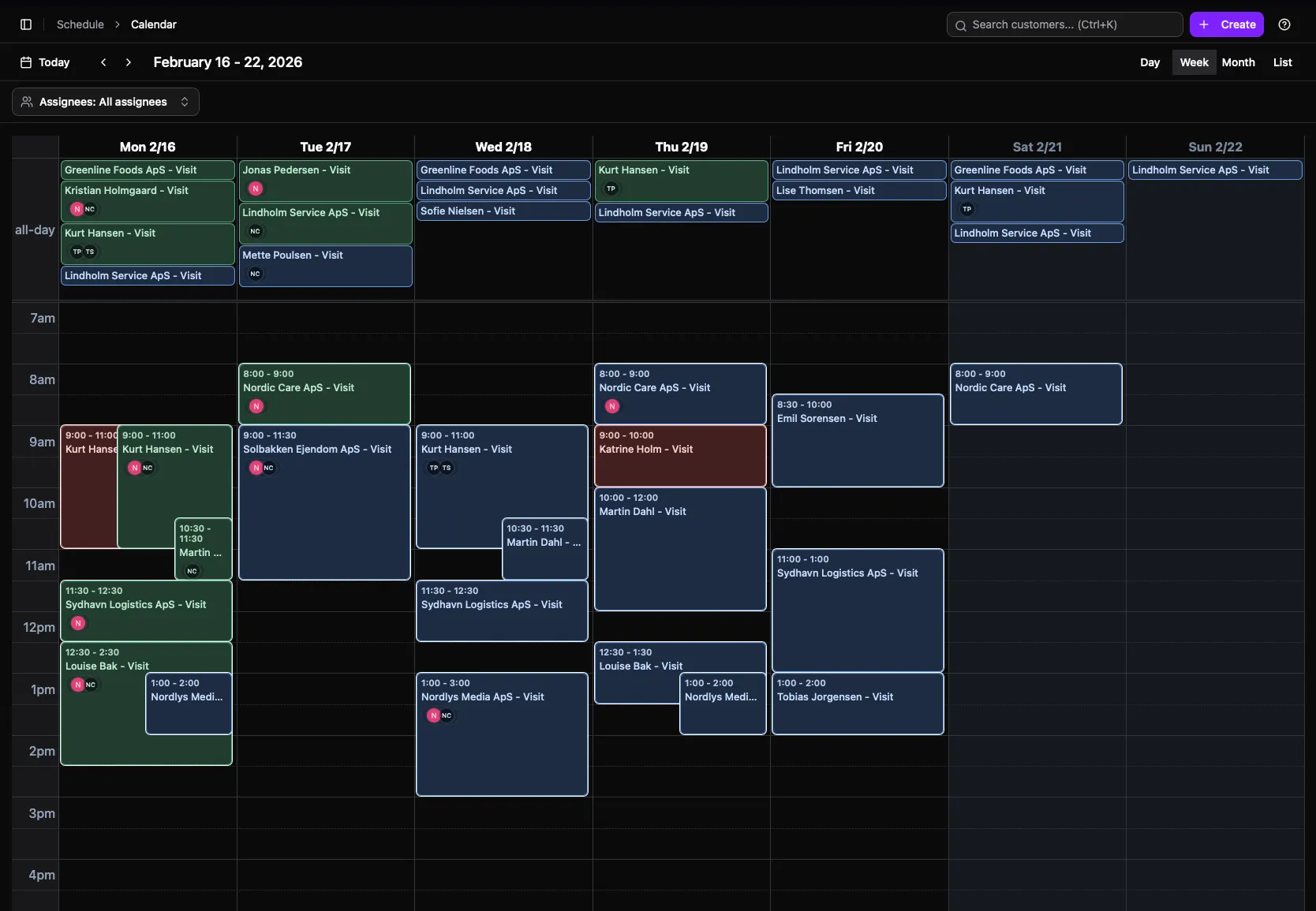Viewport: 1316px width, 911px height.
Task: Select the Week view tab
Action: point(1194,62)
